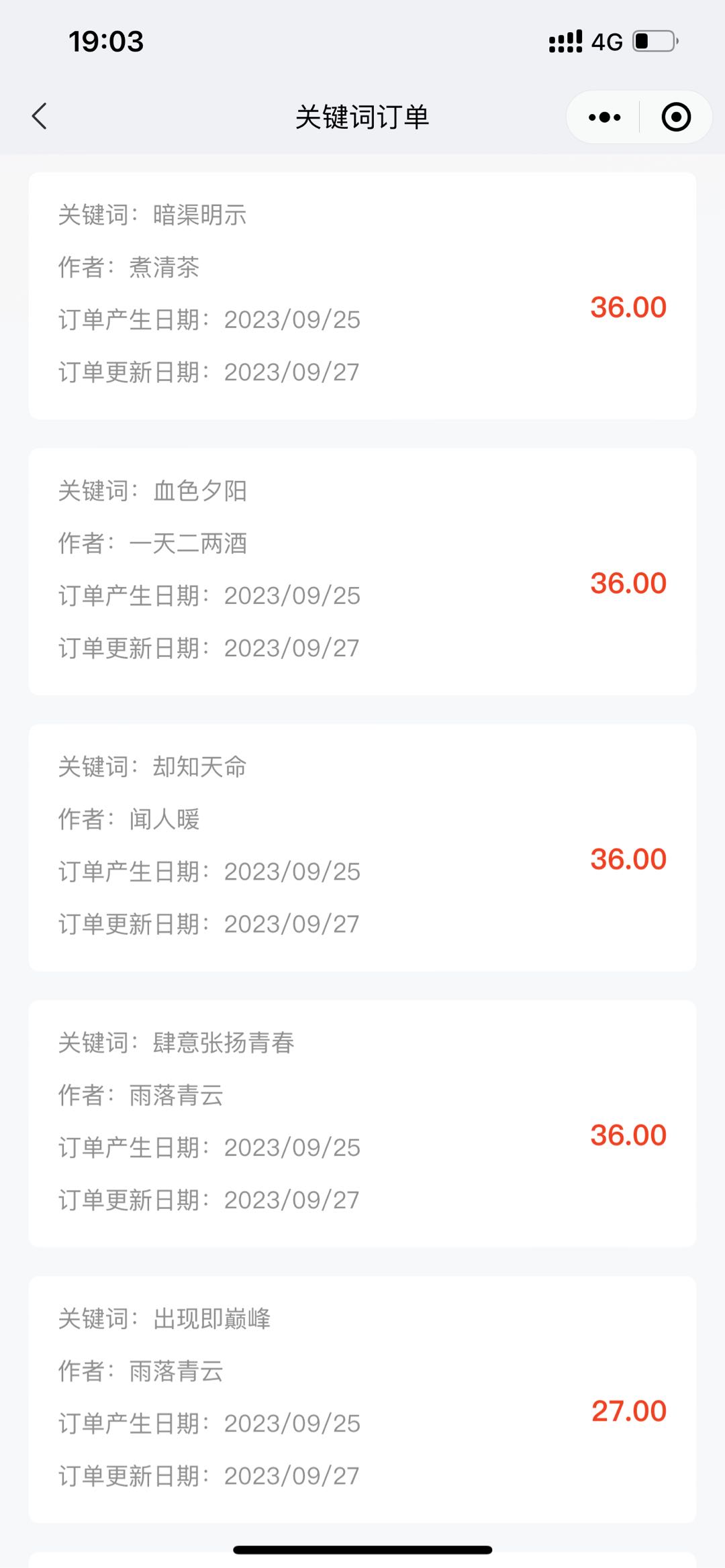Tap the 19:03 clock in status bar
This screenshot has width=725, height=1568.
point(106,42)
